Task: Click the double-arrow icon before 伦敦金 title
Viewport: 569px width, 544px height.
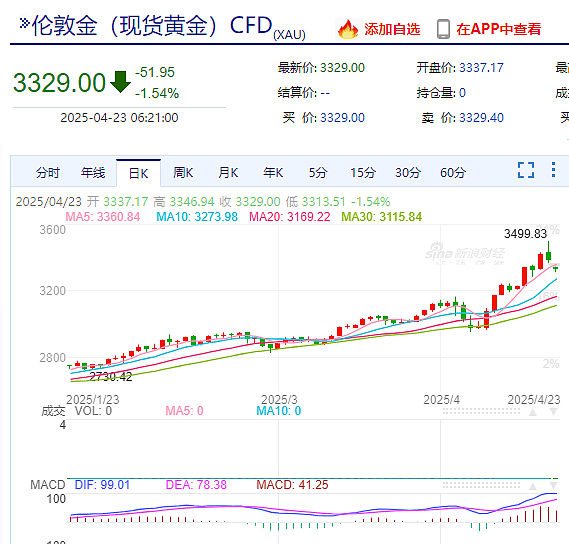Action: pos(24,23)
